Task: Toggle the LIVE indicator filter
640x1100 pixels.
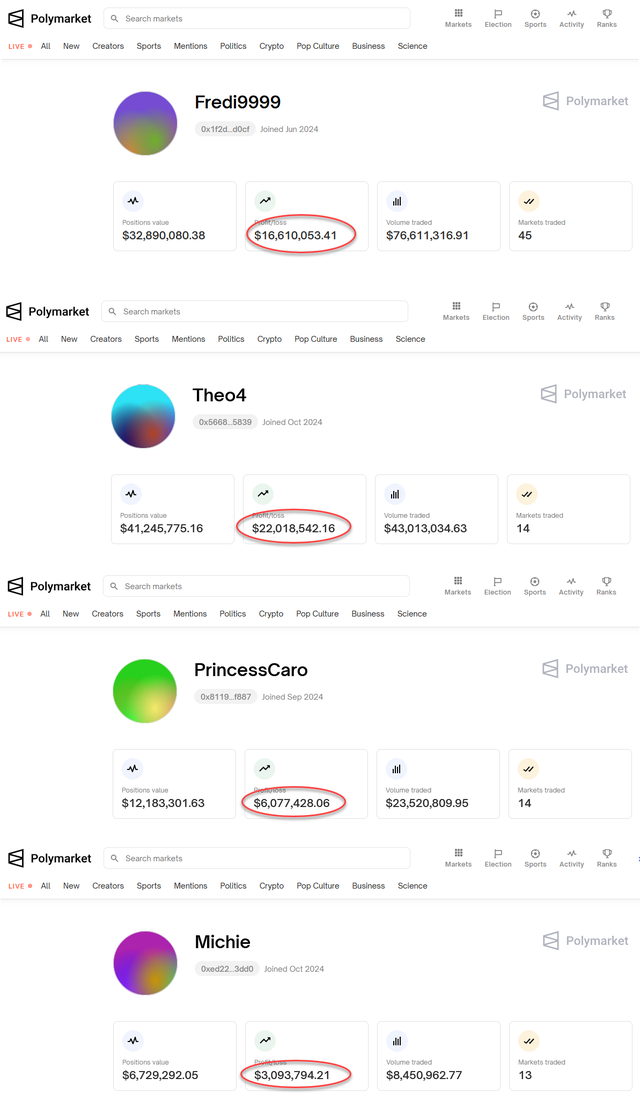Action: (18, 46)
